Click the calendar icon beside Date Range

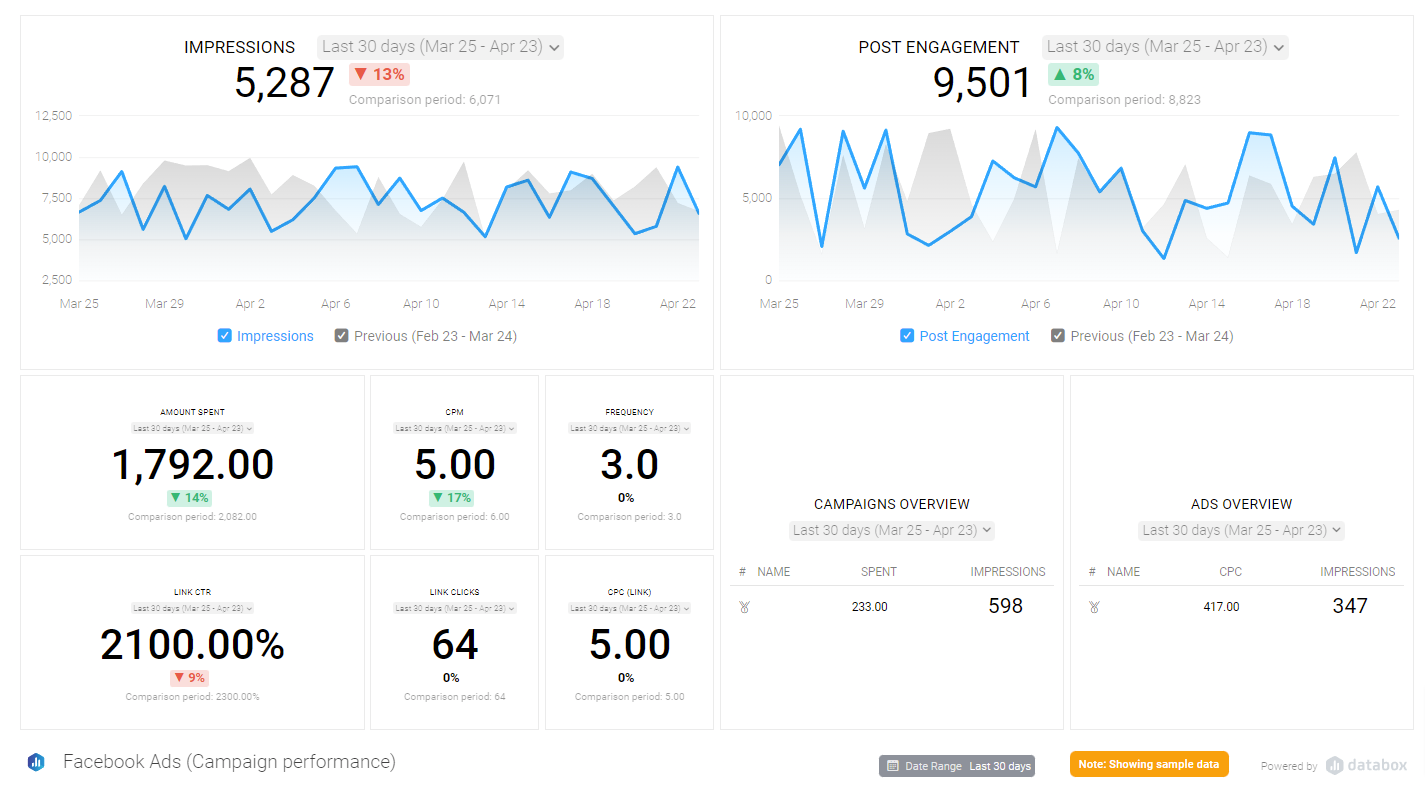click(x=893, y=766)
